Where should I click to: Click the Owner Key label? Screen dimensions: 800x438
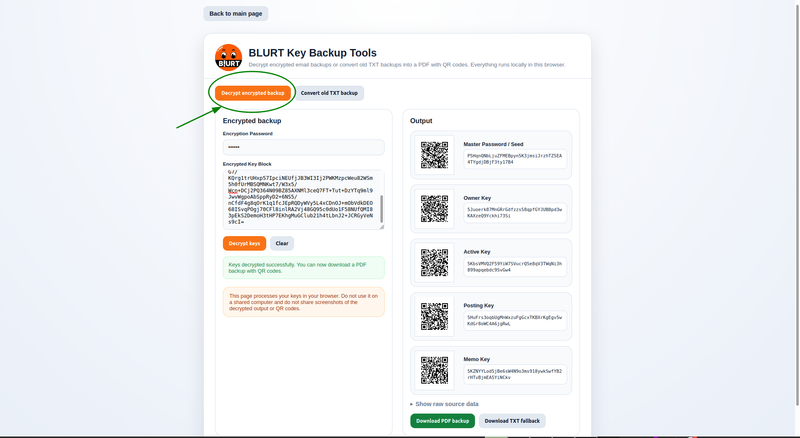[477, 198]
